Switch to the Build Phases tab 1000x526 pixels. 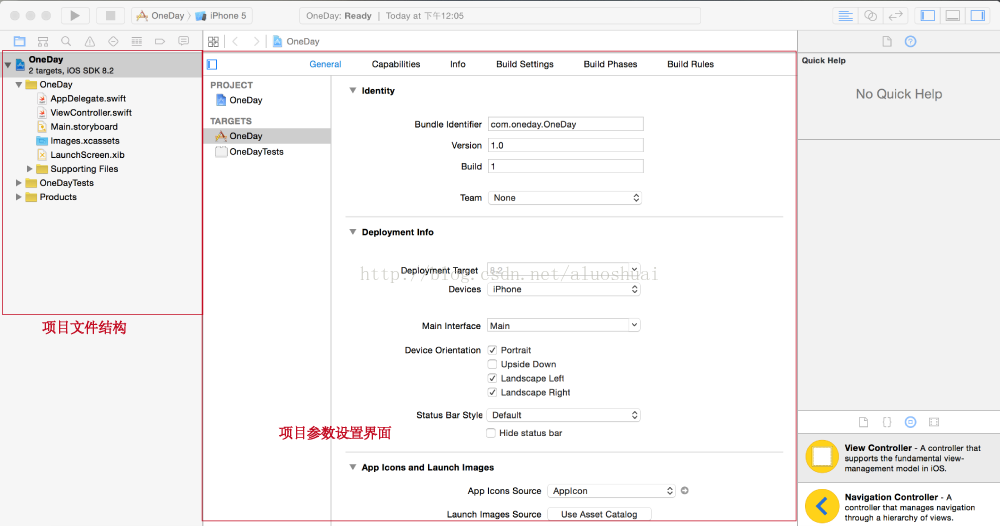click(610, 64)
